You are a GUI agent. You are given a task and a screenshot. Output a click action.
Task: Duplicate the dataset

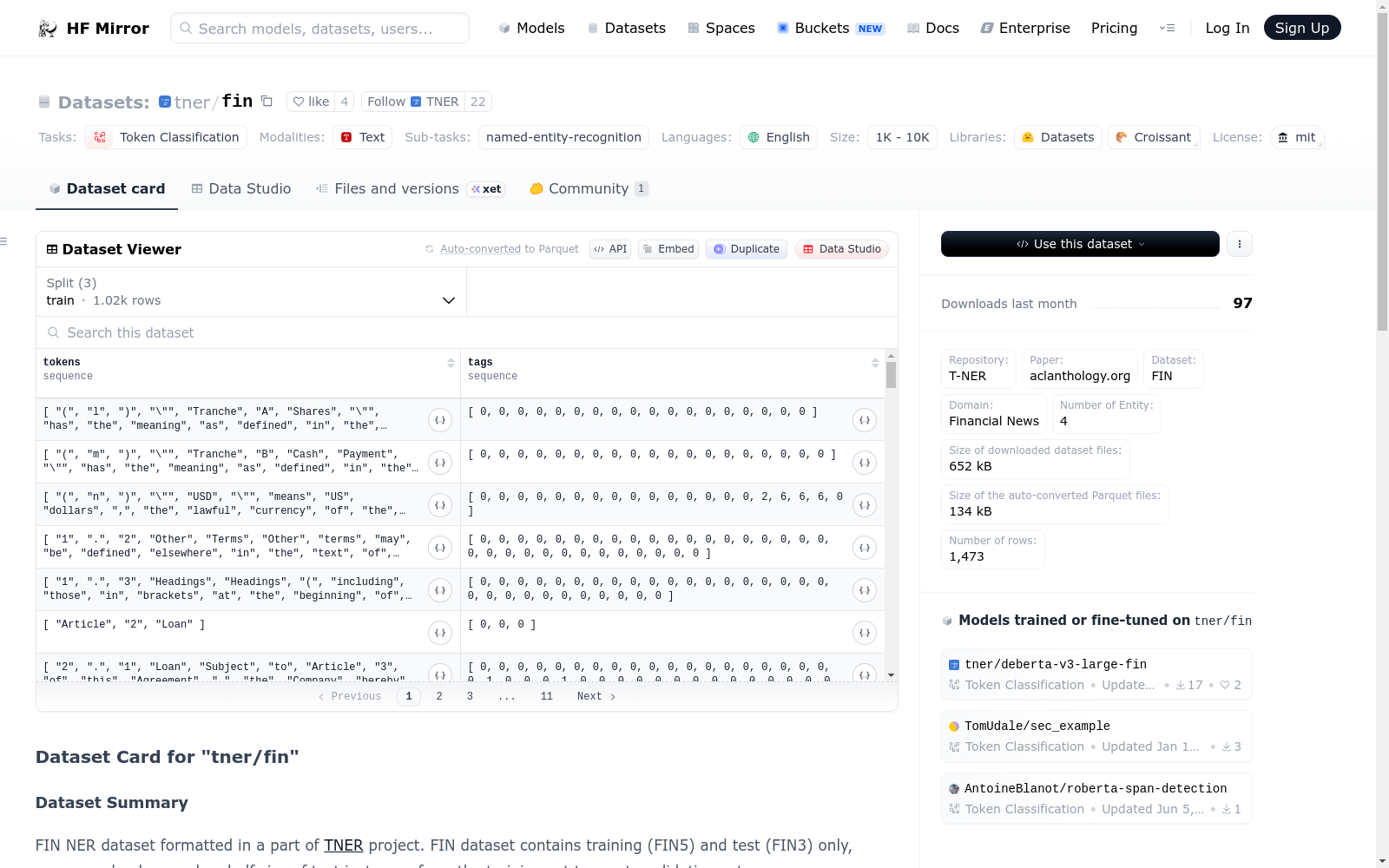click(747, 249)
